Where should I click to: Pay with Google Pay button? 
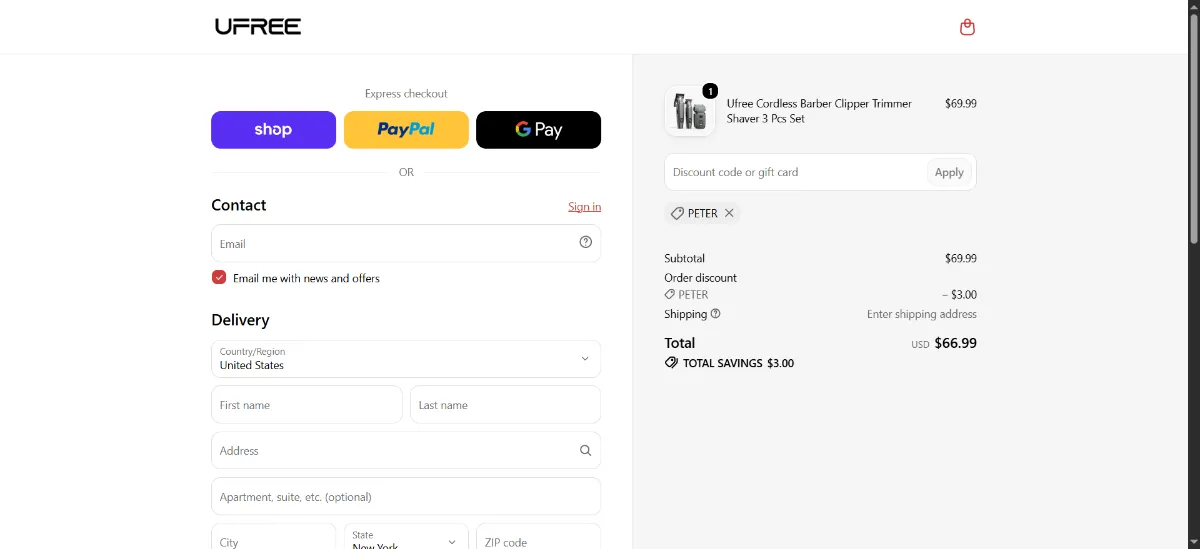[538, 130]
